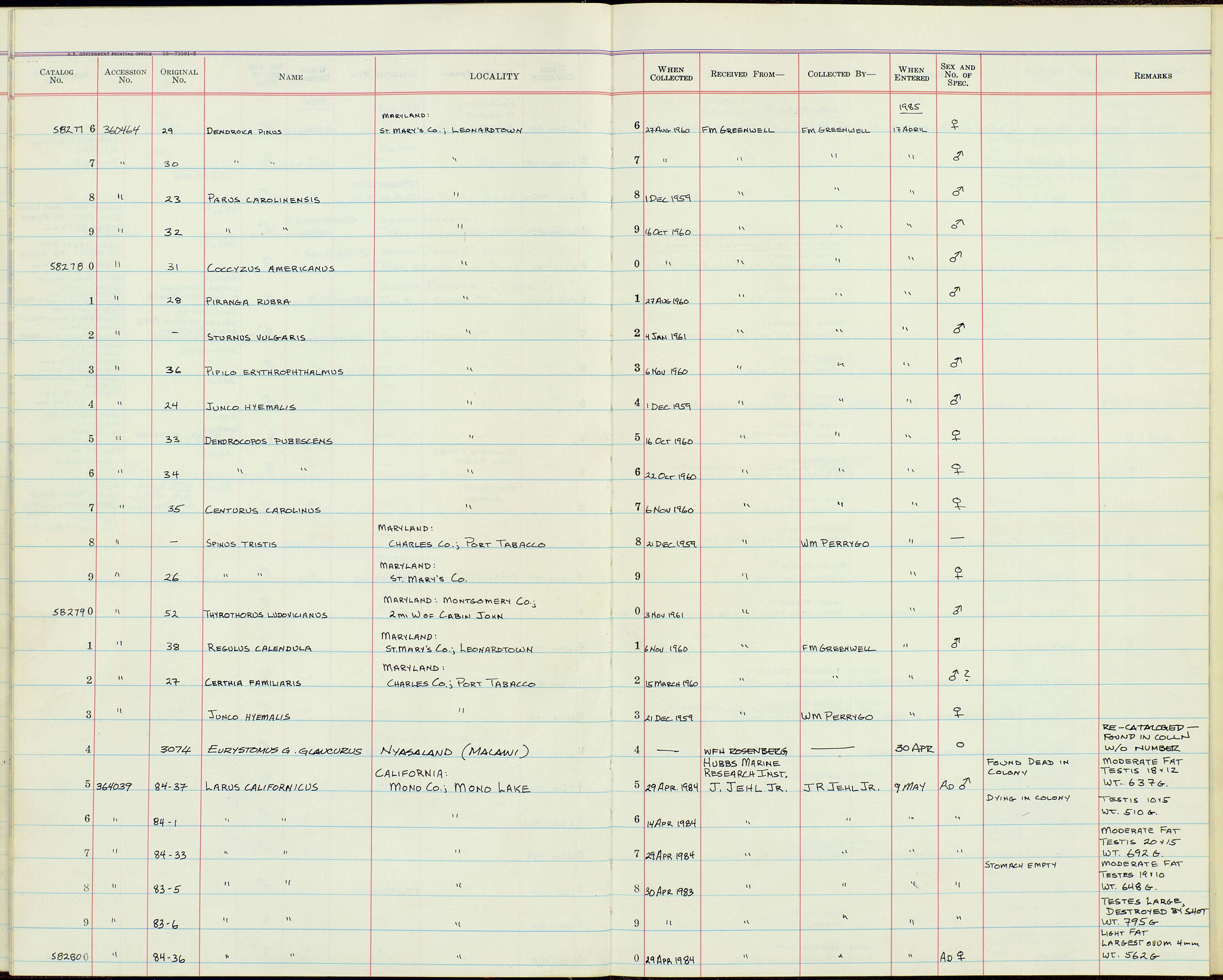Click the 'Collected By—' column header
This screenshot has height=980, width=1223.
(x=842, y=74)
